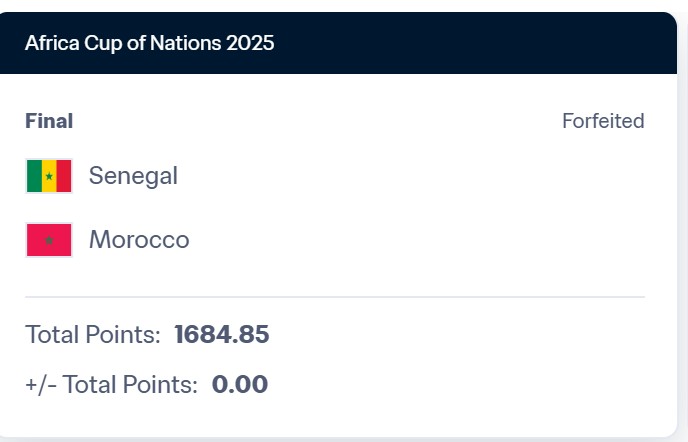The height and width of the screenshot is (442, 688).
Task: Click the divider line above Total Points
Action: point(335,297)
